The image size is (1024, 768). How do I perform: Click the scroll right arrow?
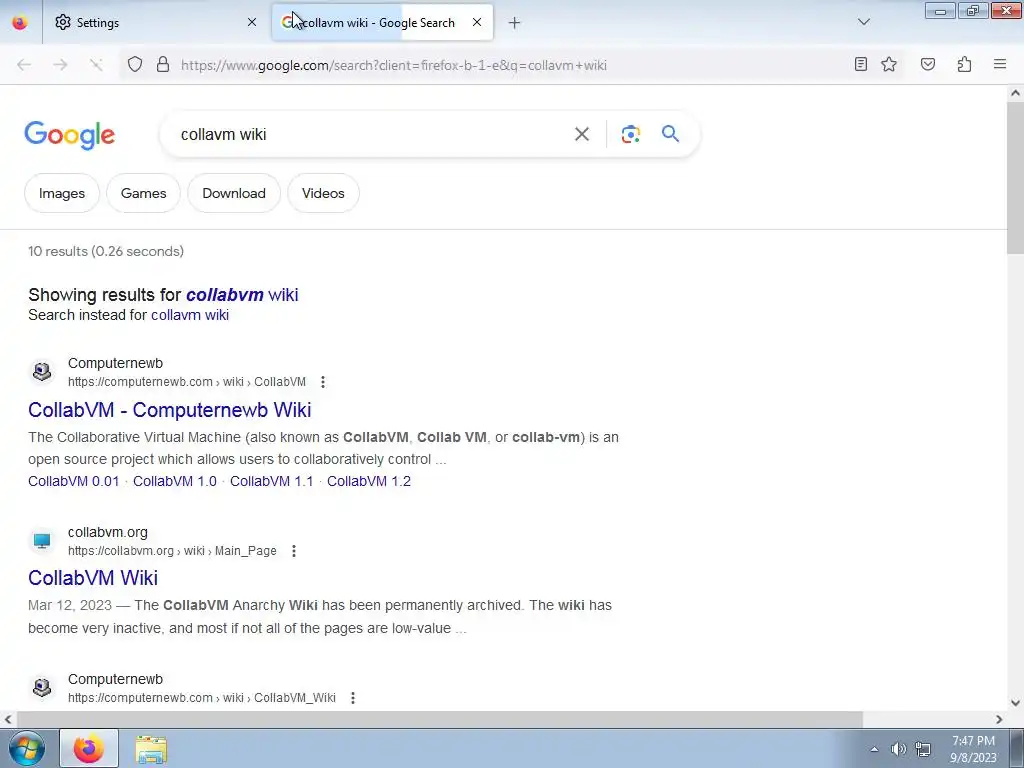[999, 719]
